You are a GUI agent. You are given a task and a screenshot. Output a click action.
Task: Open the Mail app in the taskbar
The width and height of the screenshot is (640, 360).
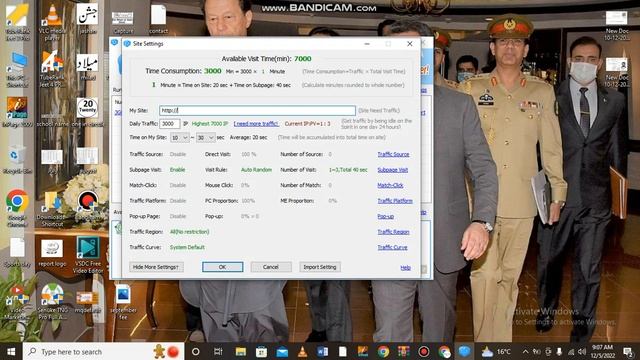pos(282,351)
